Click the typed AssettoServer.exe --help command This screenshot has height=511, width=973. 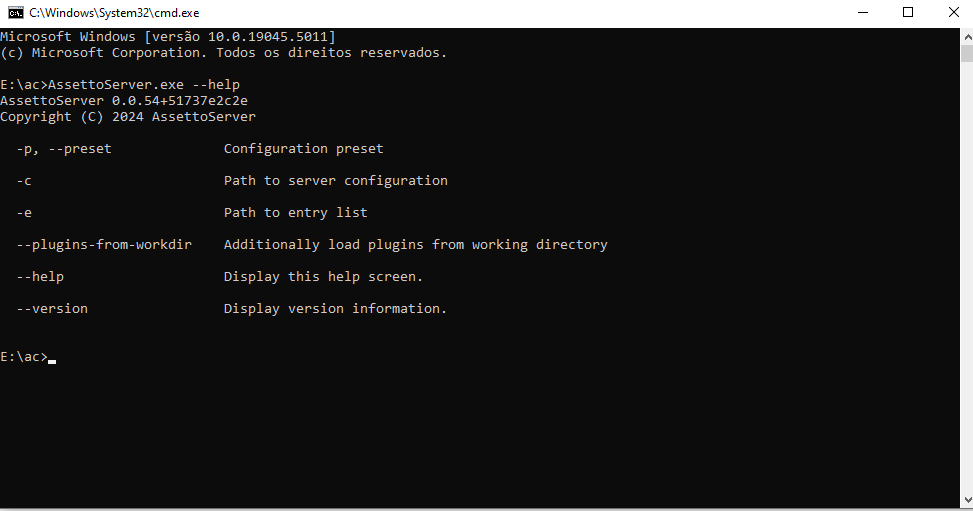tap(144, 84)
